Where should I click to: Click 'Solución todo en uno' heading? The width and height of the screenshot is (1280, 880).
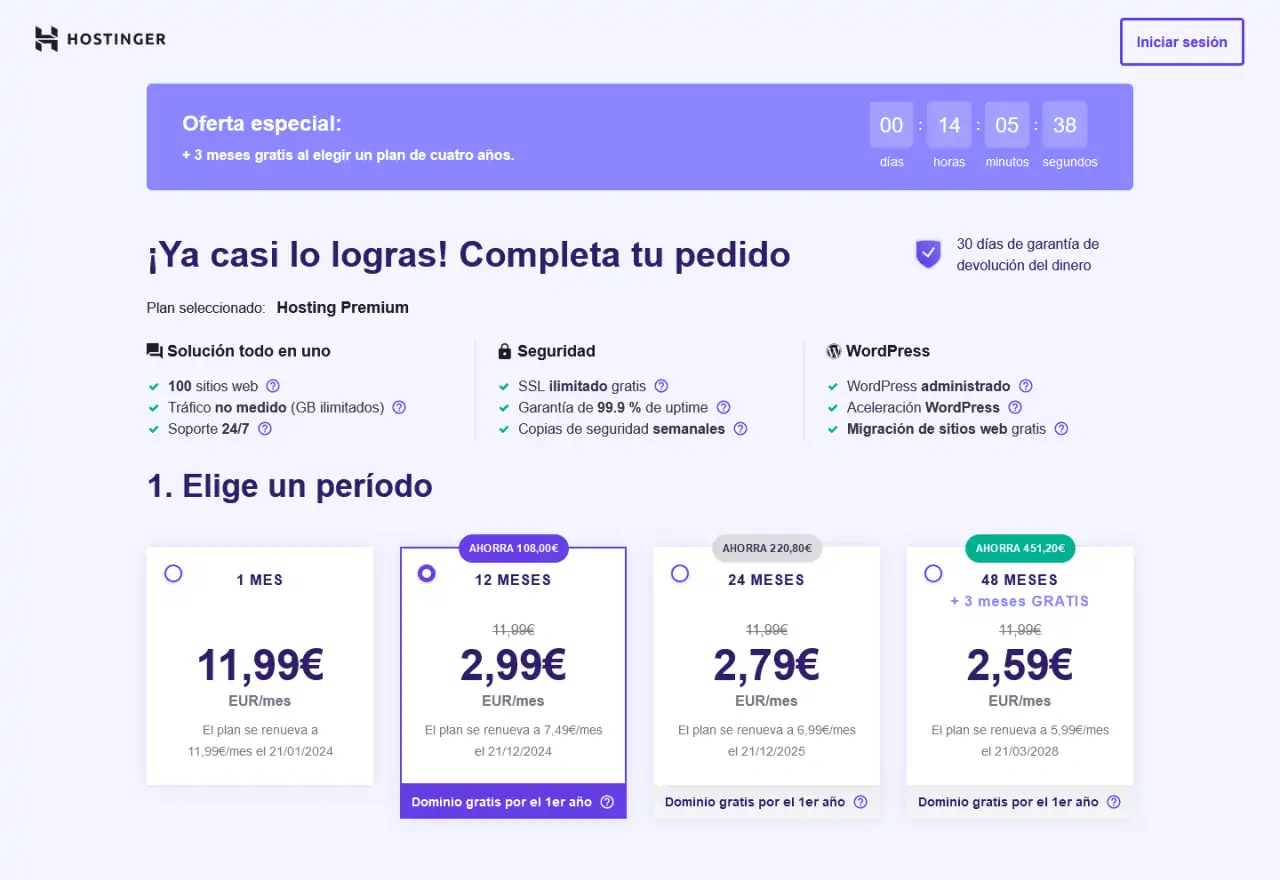click(x=249, y=351)
